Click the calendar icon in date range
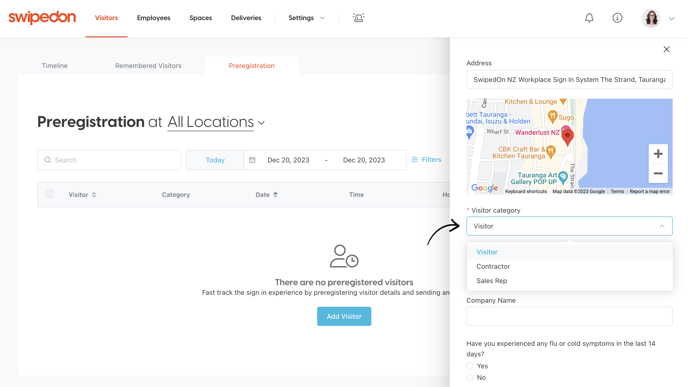 click(x=252, y=160)
